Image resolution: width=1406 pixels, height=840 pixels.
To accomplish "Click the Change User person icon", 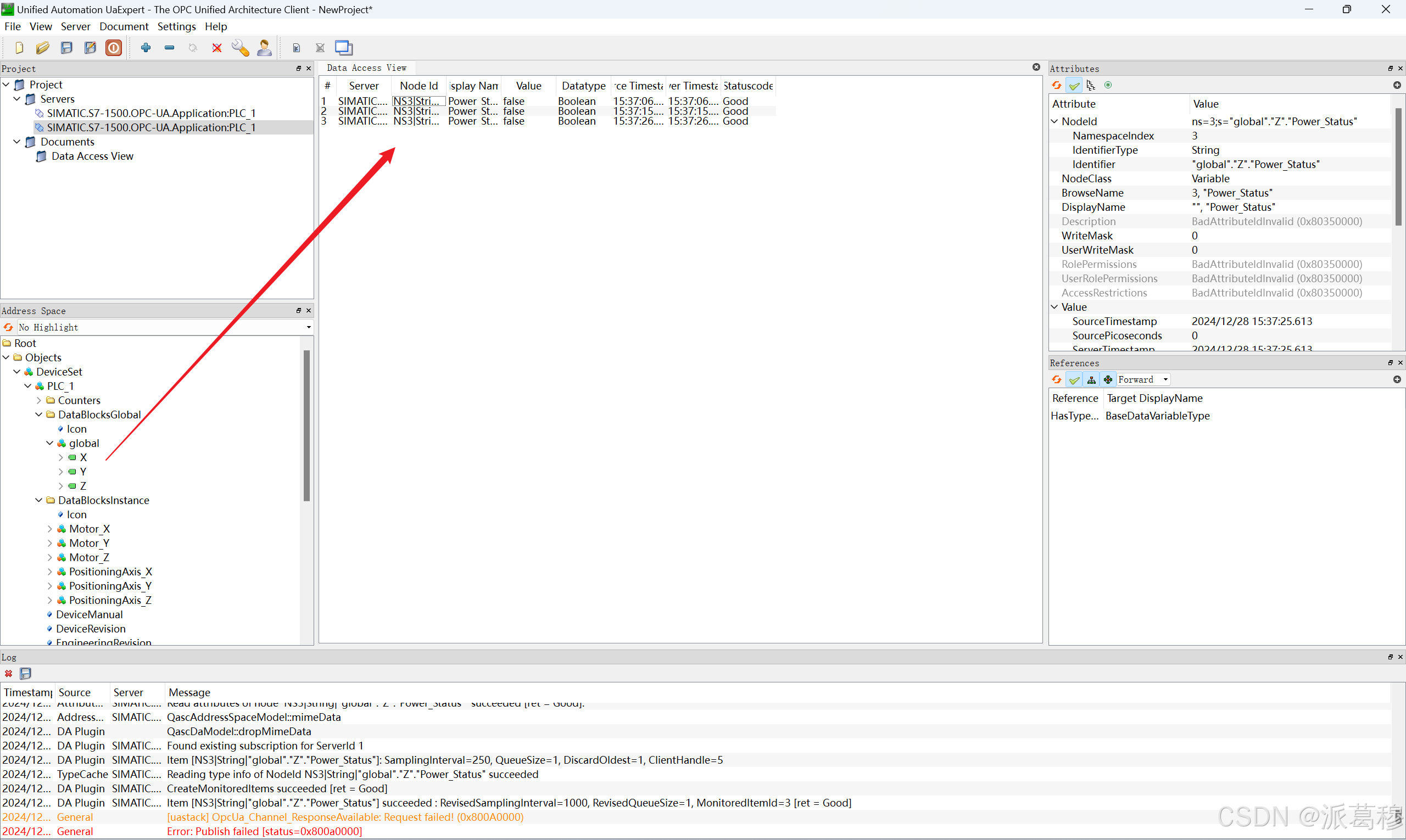I will pyautogui.click(x=264, y=48).
